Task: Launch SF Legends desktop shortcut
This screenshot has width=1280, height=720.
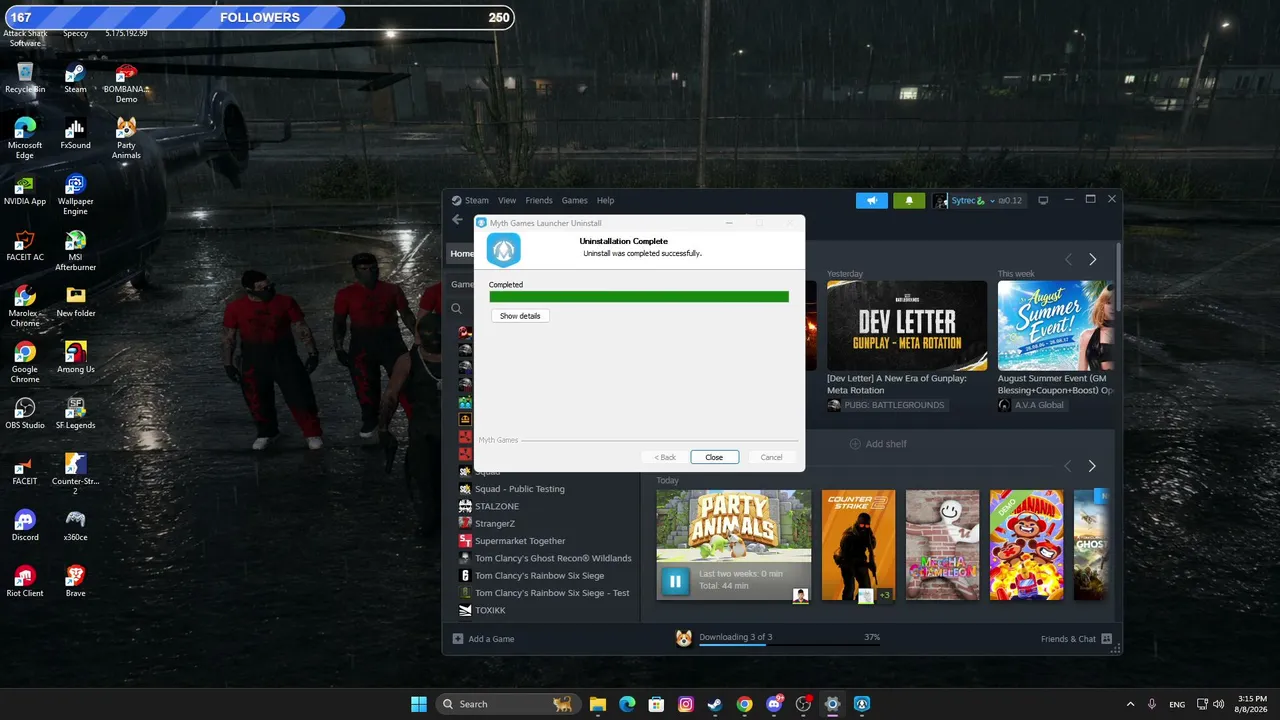Action: click(75, 414)
